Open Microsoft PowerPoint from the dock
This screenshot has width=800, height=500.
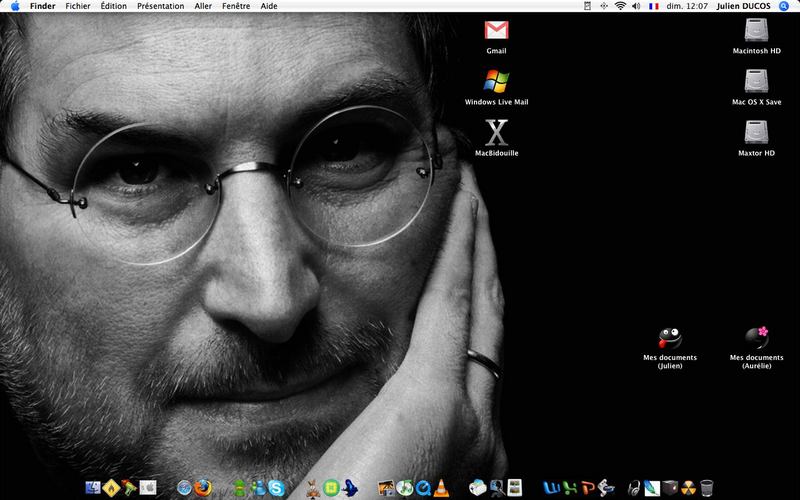[588, 488]
